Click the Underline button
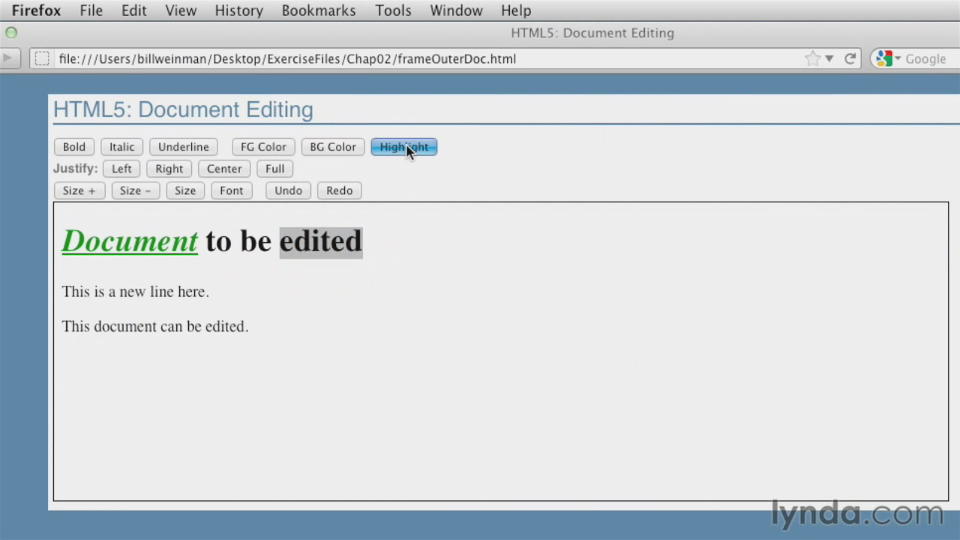 coord(184,147)
